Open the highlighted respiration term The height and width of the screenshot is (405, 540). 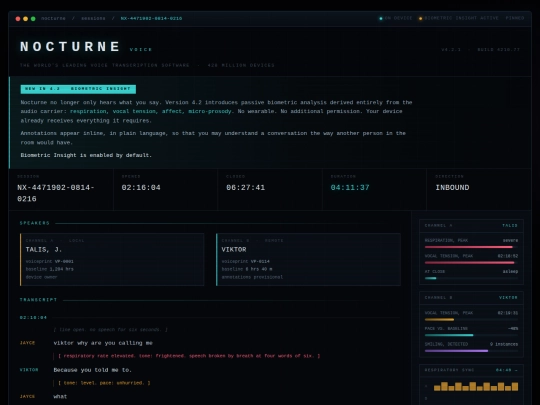88,111
